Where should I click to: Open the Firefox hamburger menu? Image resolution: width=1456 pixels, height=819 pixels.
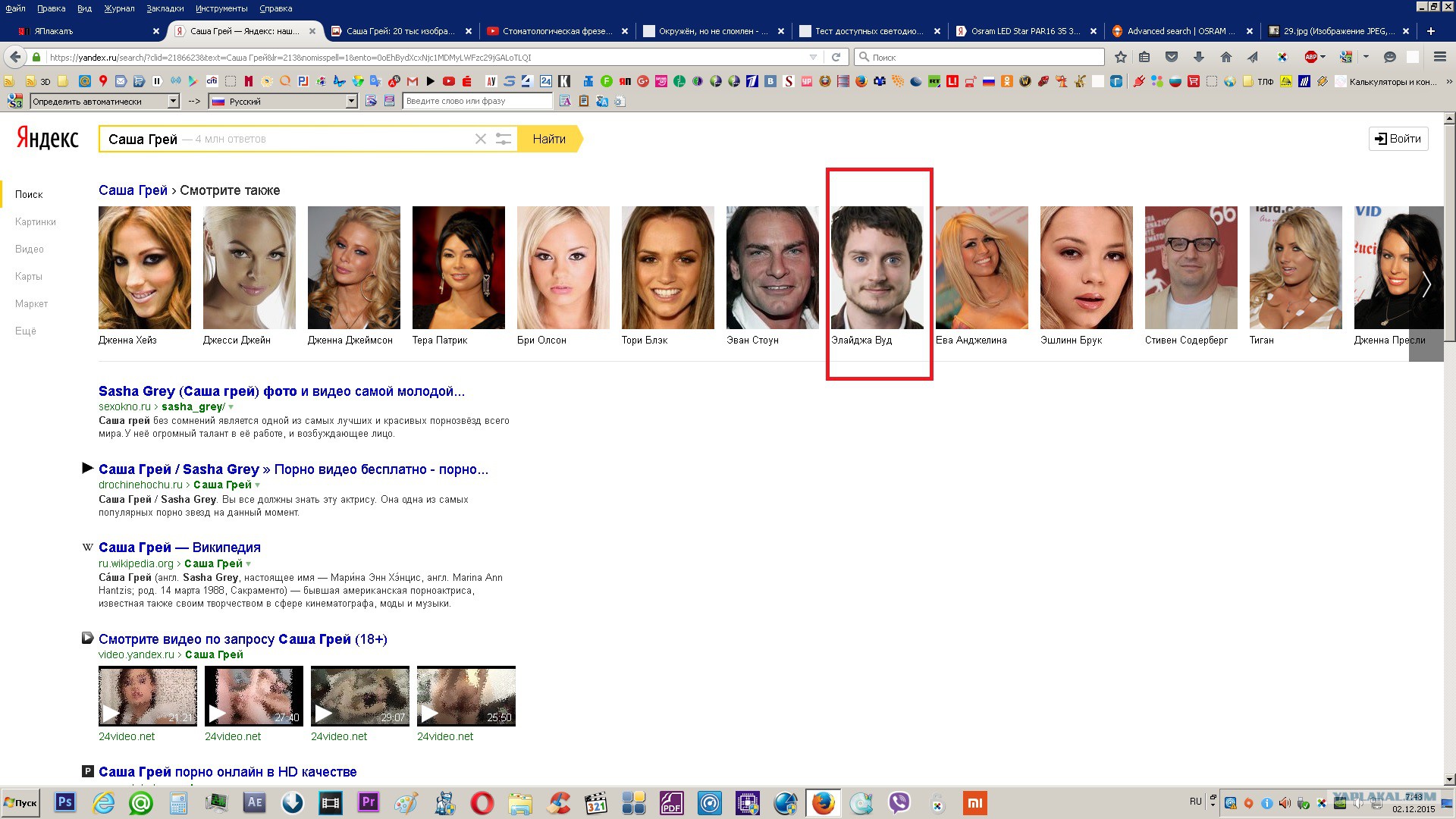pyautogui.click(x=1439, y=57)
